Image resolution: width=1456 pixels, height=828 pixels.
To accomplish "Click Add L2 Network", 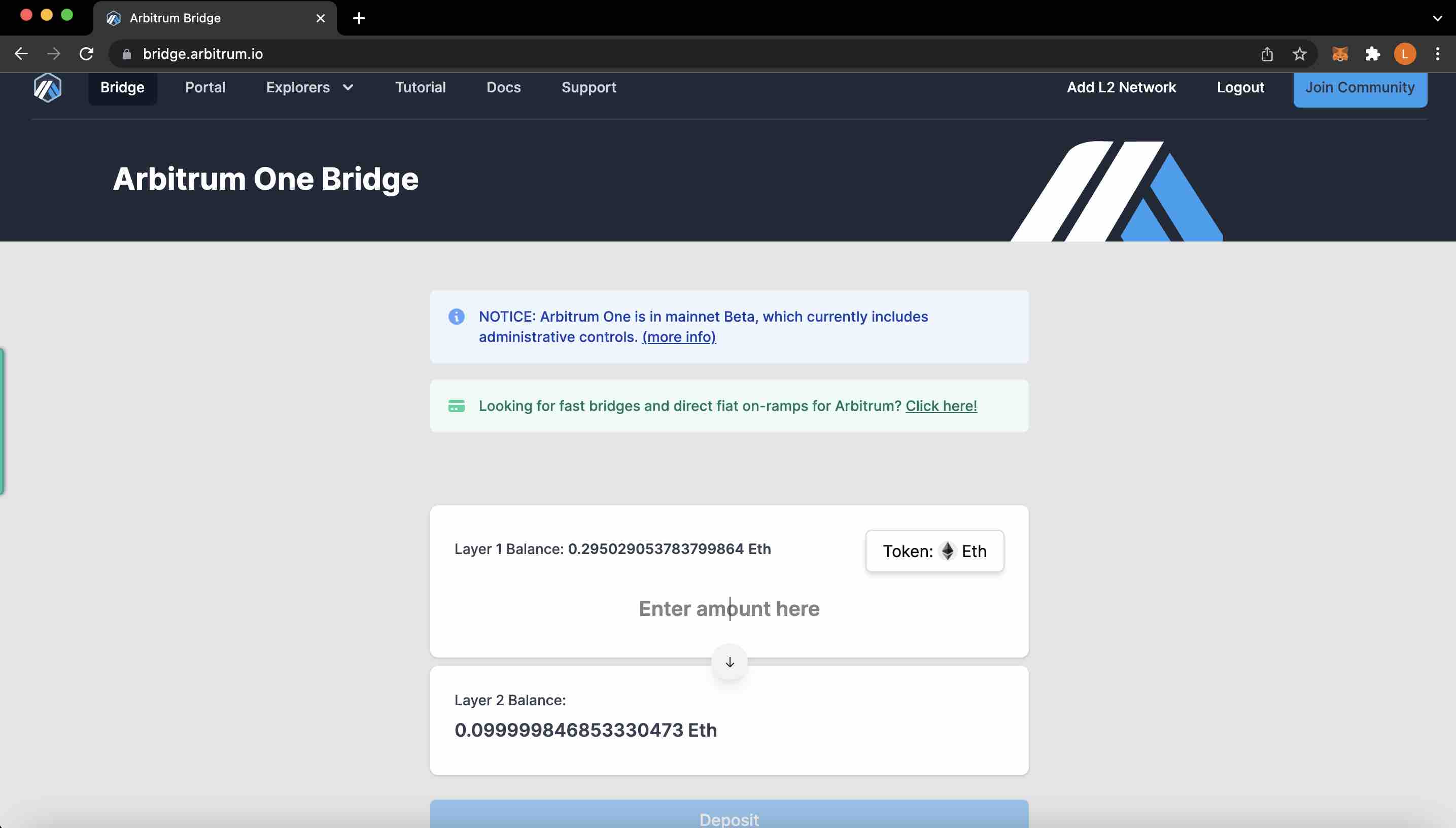I will 1121,88.
